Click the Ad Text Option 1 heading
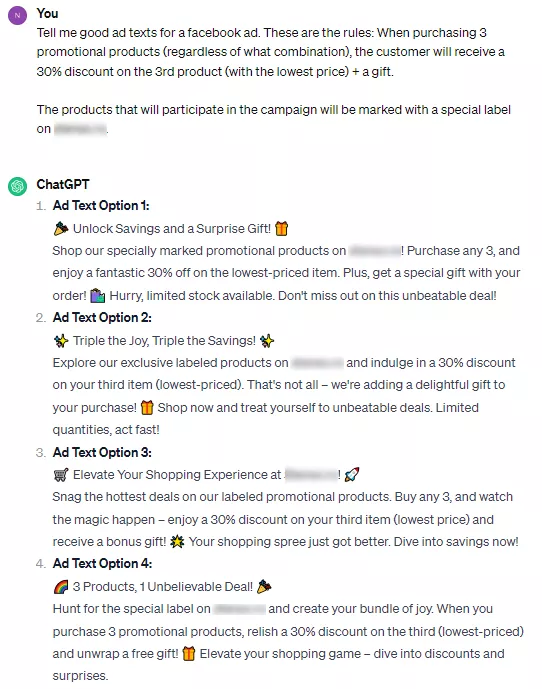This screenshot has width=542, height=689. (101, 205)
